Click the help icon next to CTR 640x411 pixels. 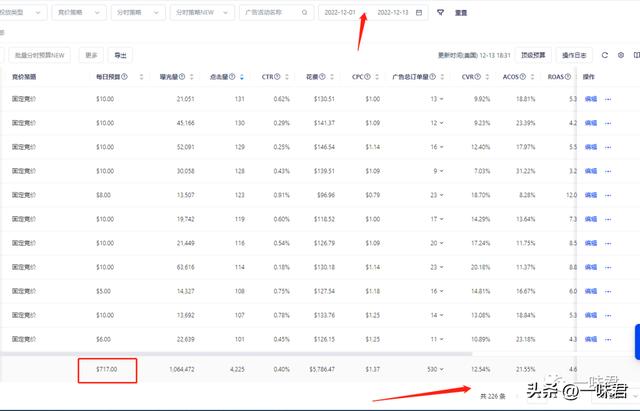tap(277, 77)
